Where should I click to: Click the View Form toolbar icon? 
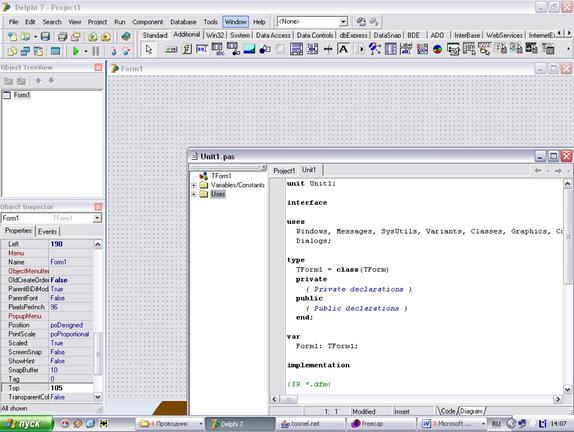coord(25,51)
